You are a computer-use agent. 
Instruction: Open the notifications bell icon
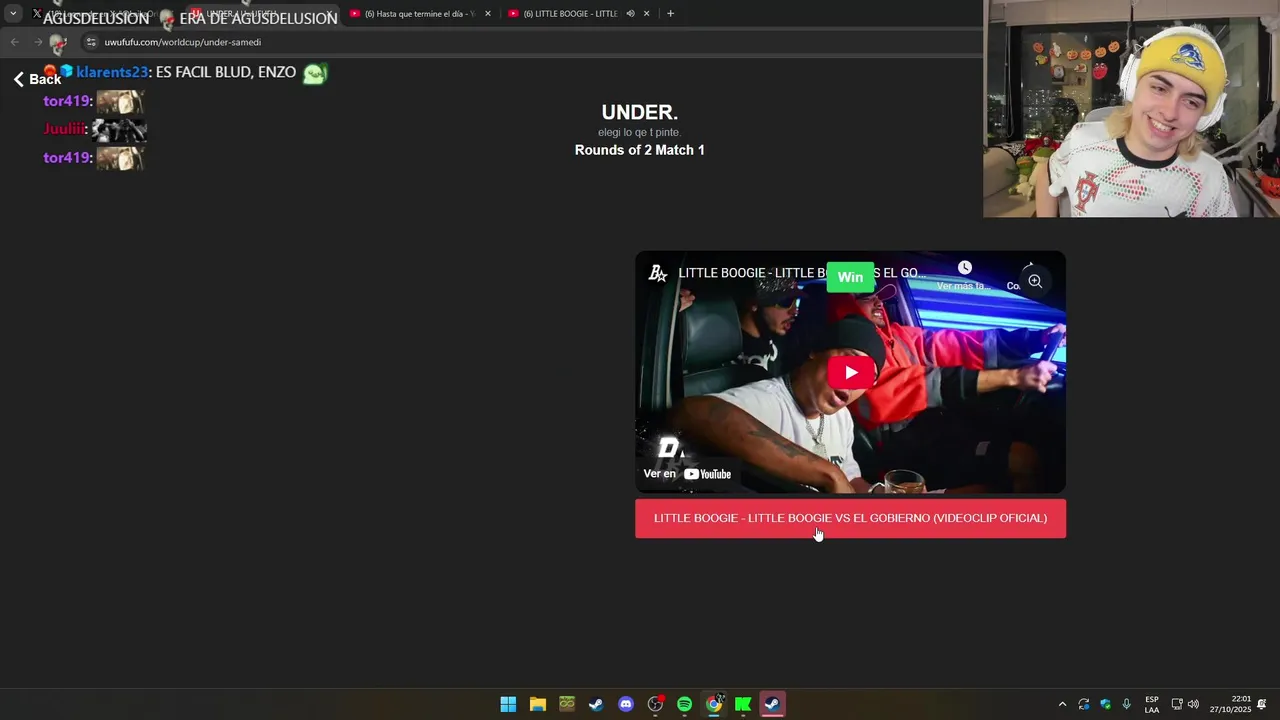(1262, 704)
